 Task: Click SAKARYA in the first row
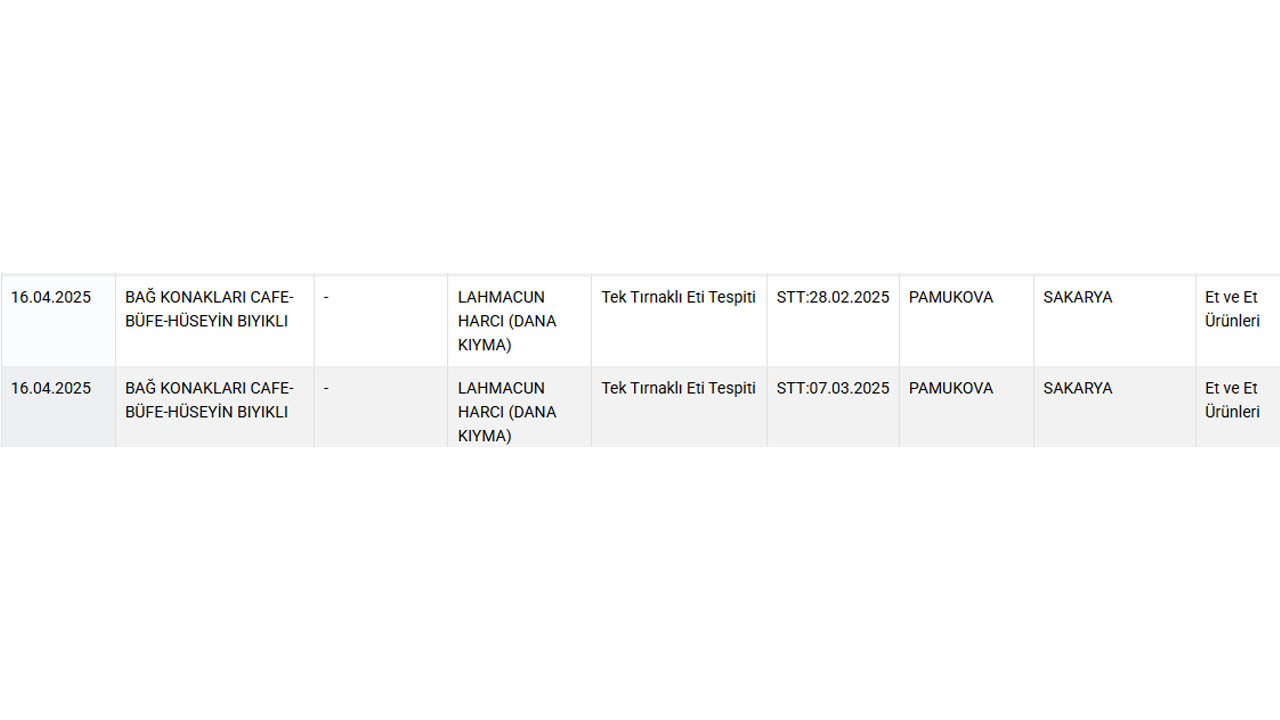pyautogui.click(x=1077, y=297)
